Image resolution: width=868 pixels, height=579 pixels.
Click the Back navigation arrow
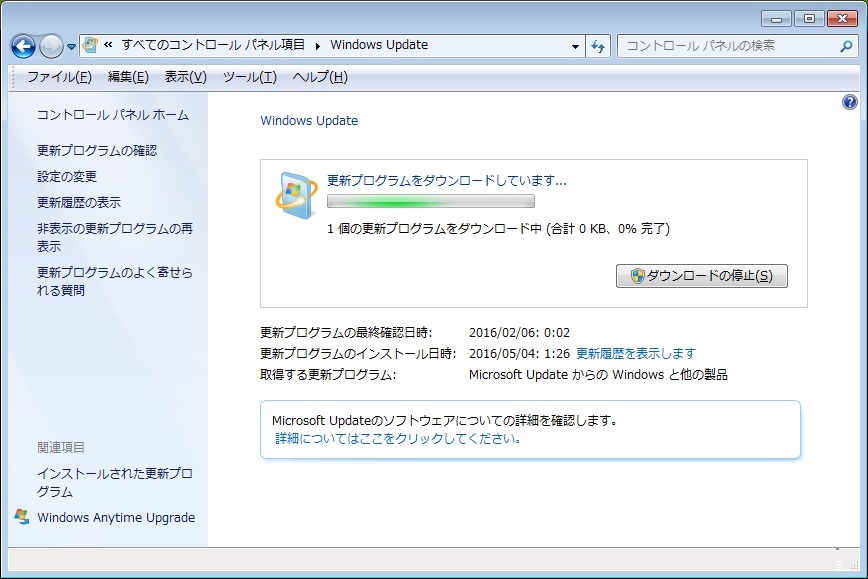point(23,46)
